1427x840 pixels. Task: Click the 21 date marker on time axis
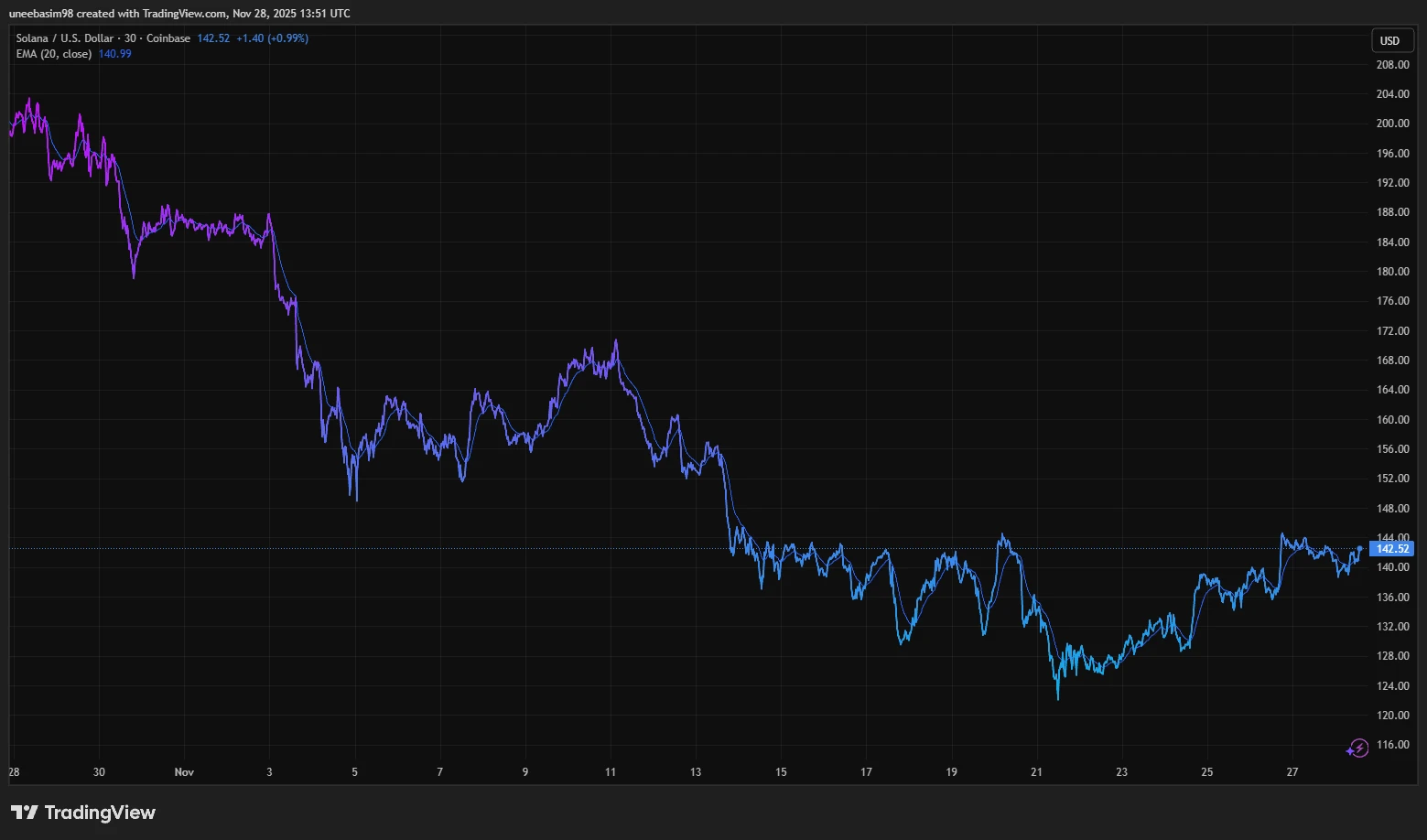tap(1036, 772)
